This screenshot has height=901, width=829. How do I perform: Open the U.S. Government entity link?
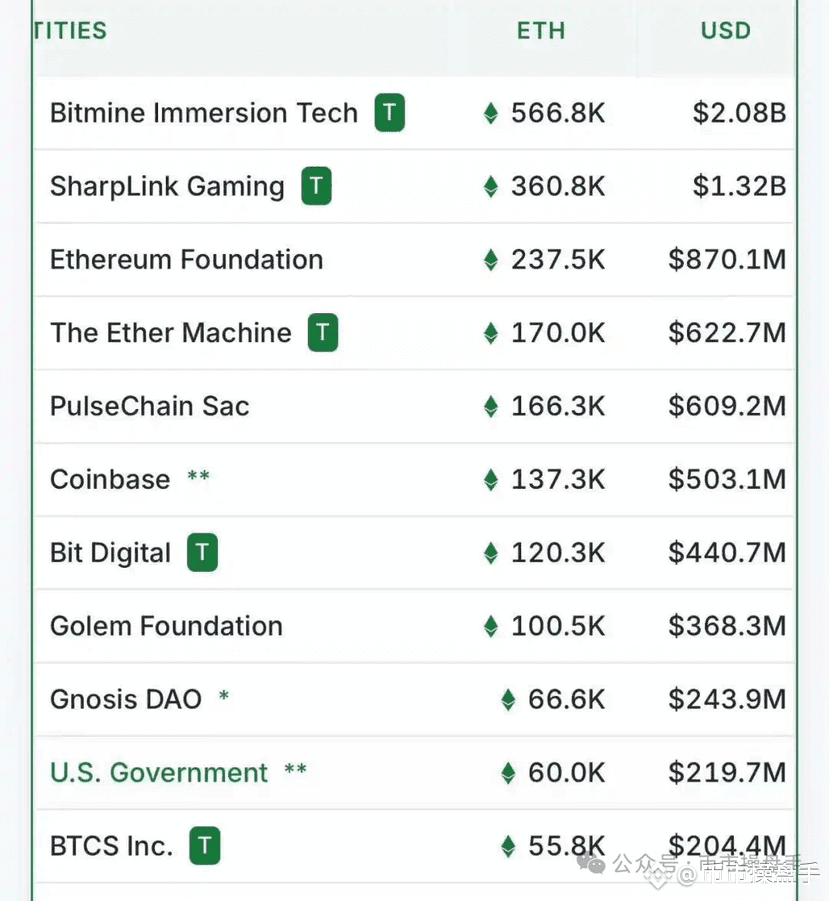point(159,772)
